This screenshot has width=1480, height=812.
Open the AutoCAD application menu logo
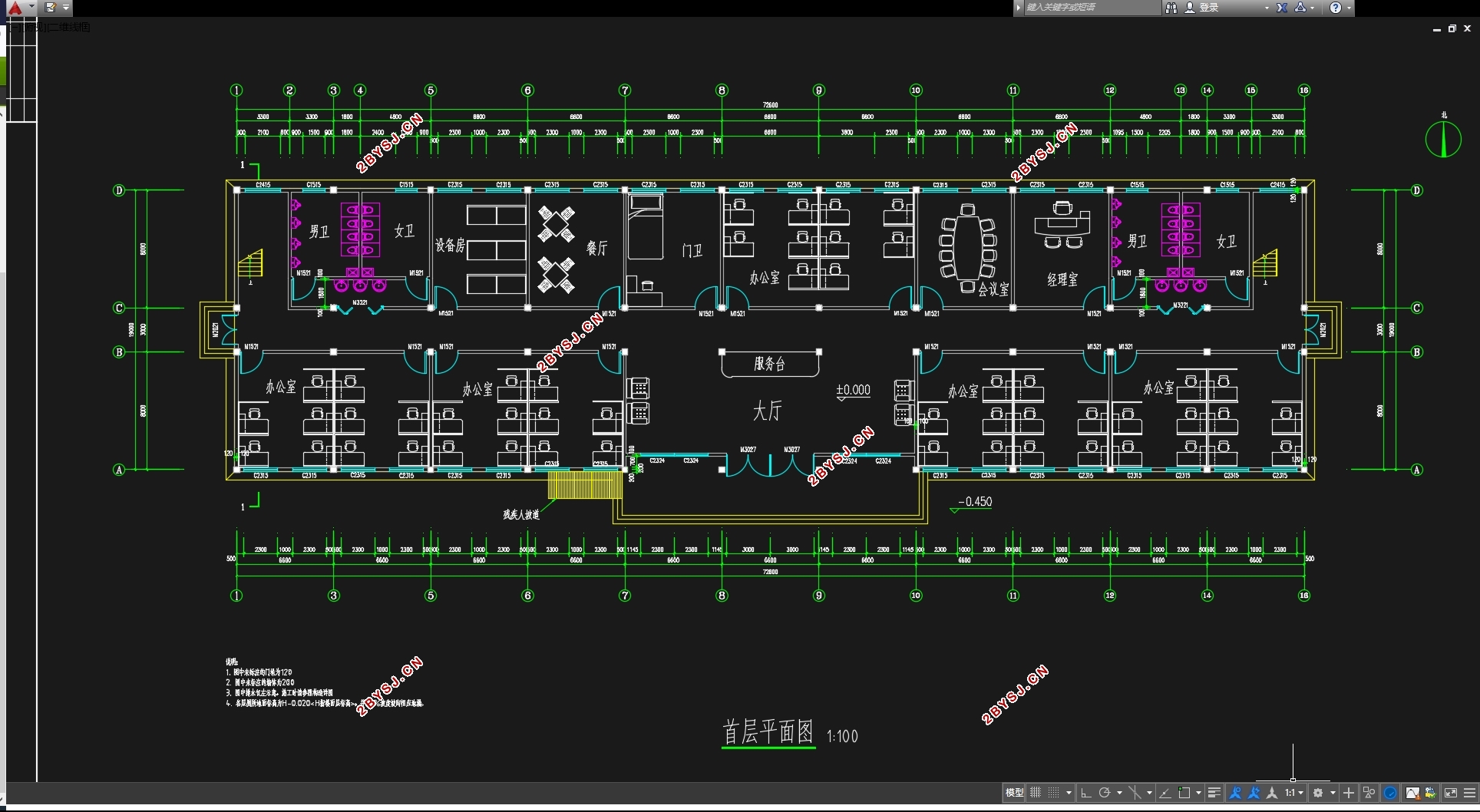(15, 8)
